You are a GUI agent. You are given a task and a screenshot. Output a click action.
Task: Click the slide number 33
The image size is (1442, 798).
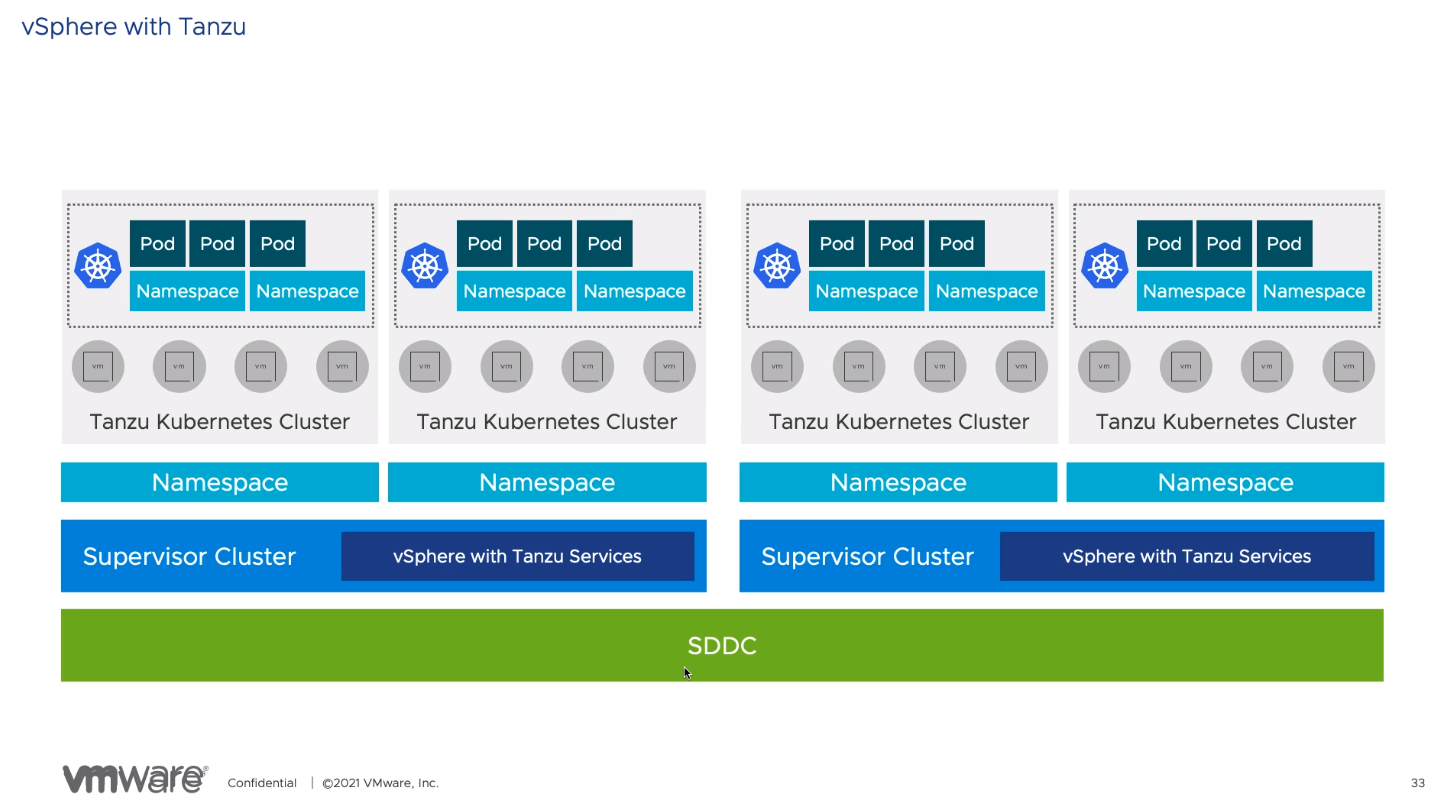coord(1417,782)
